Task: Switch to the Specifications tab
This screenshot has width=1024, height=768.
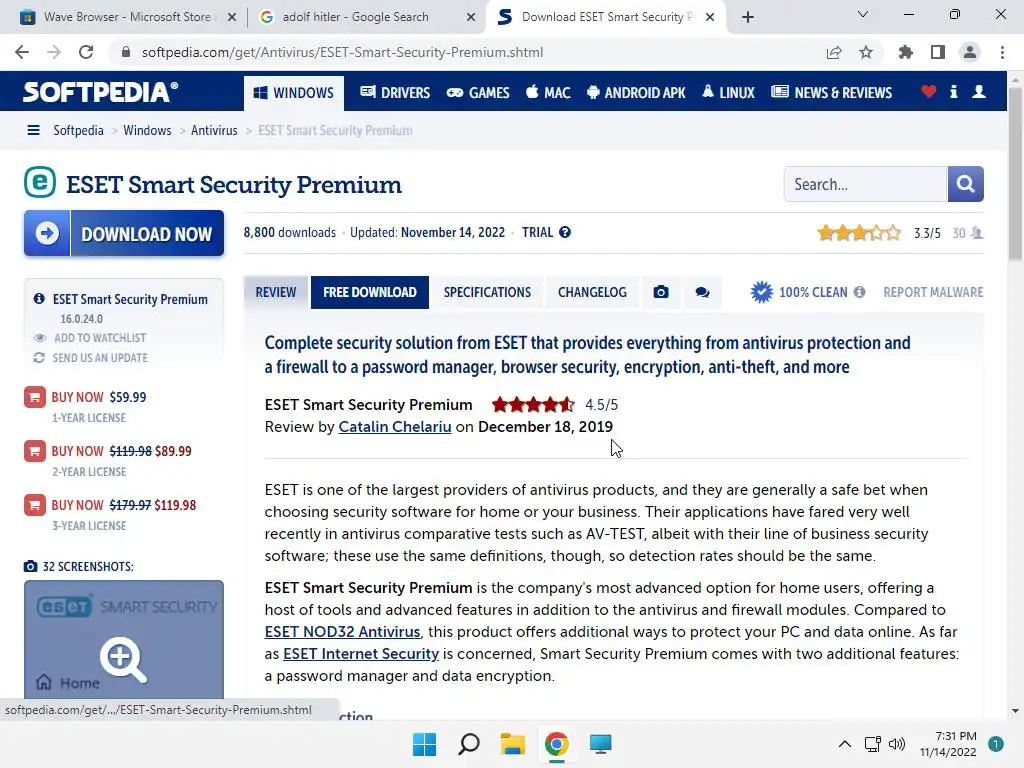Action: pos(487,292)
